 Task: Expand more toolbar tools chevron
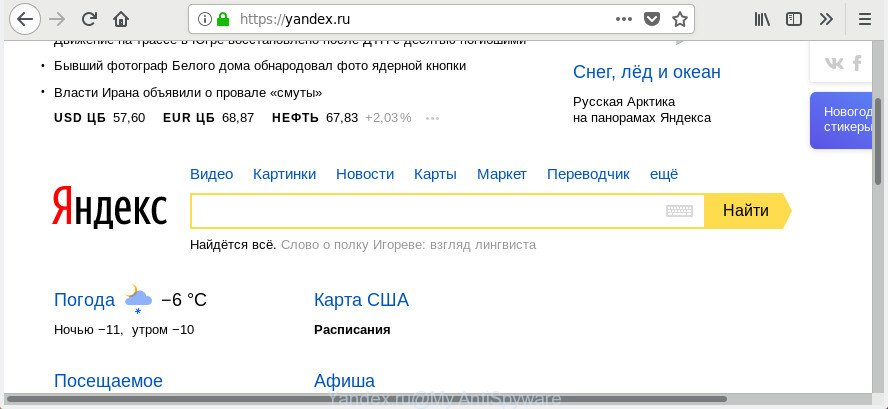(826, 19)
